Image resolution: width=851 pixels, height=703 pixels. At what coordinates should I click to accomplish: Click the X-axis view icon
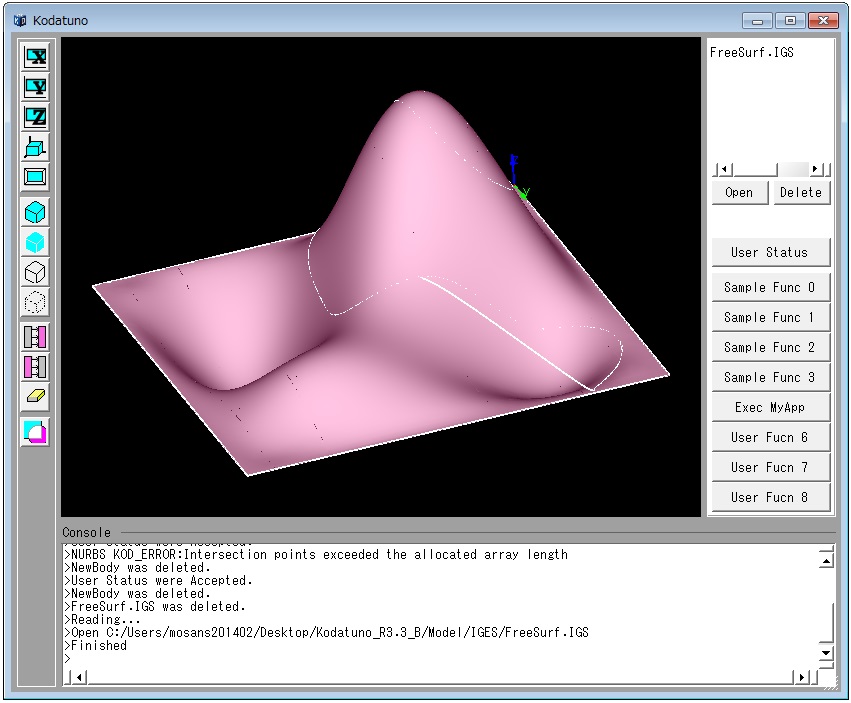[x=36, y=56]
